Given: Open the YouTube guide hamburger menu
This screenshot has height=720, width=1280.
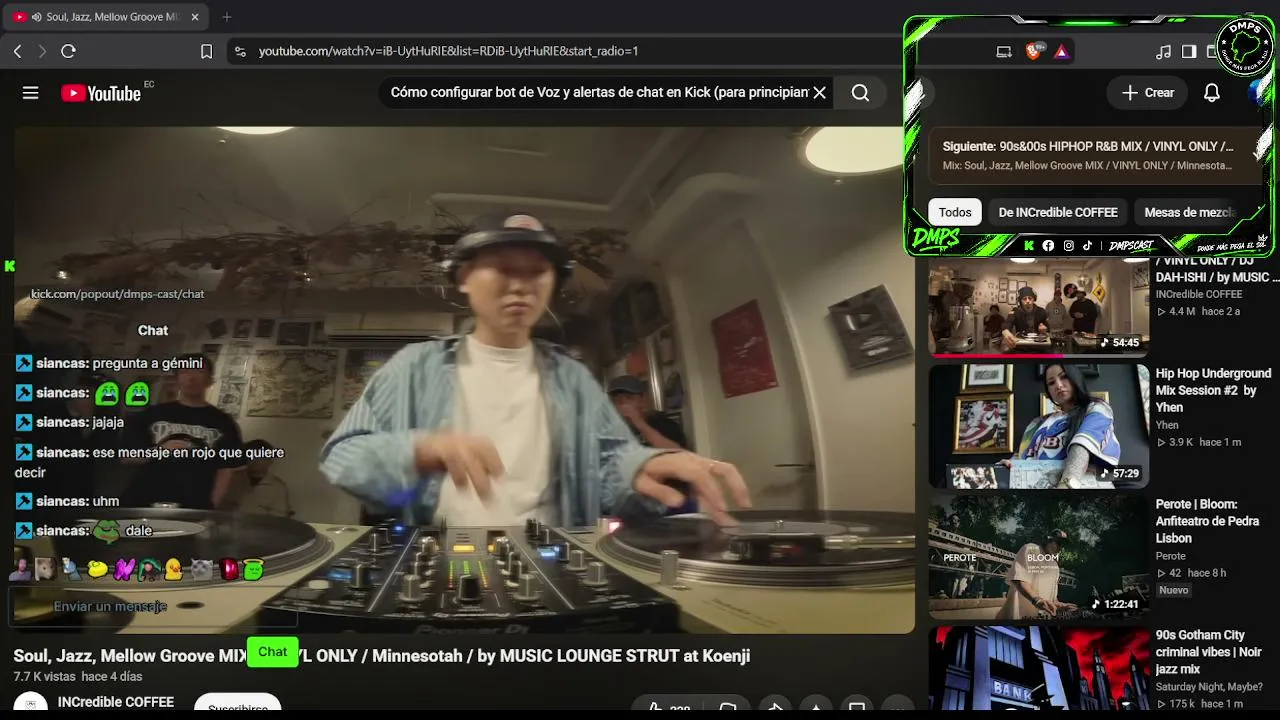Looking at the screenshot, I should [x=31, y=93].
